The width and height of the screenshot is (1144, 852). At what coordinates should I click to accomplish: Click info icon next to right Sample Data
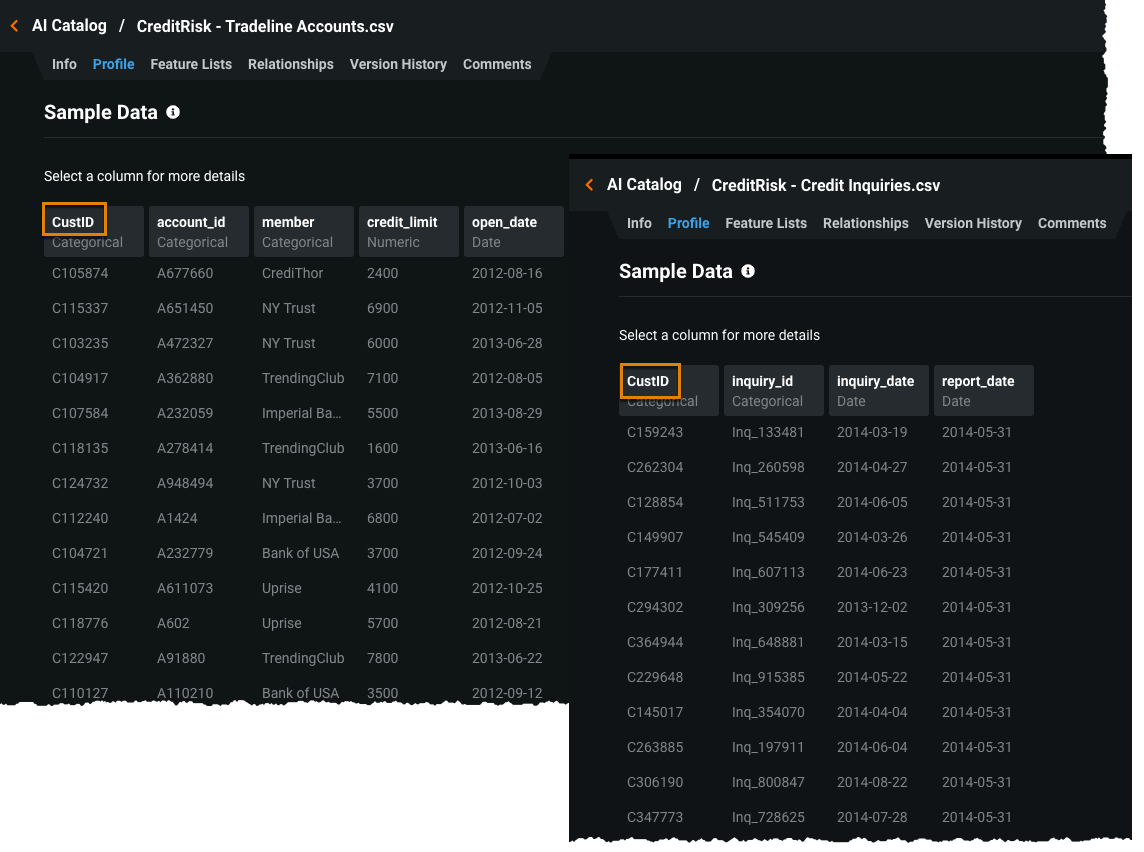748,271
